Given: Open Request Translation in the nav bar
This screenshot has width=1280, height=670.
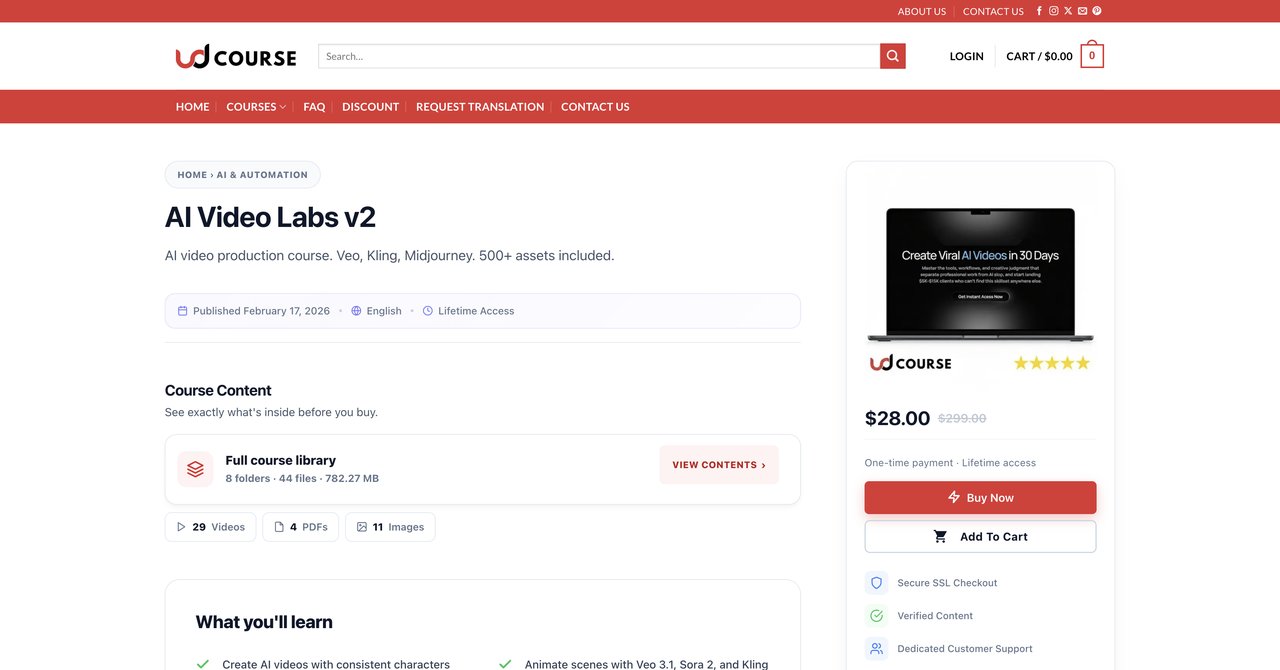Looking at the screenshot, I should [x=480, y=107].
